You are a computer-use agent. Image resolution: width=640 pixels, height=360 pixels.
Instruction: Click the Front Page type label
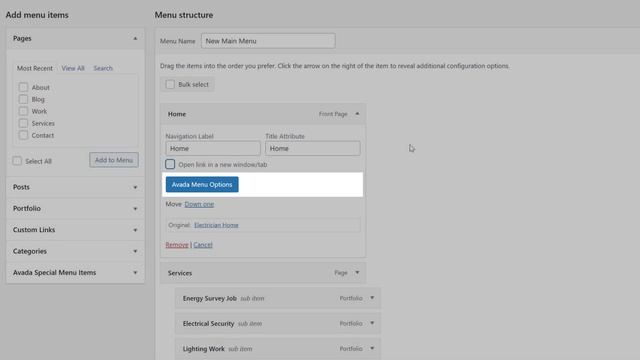333,114
